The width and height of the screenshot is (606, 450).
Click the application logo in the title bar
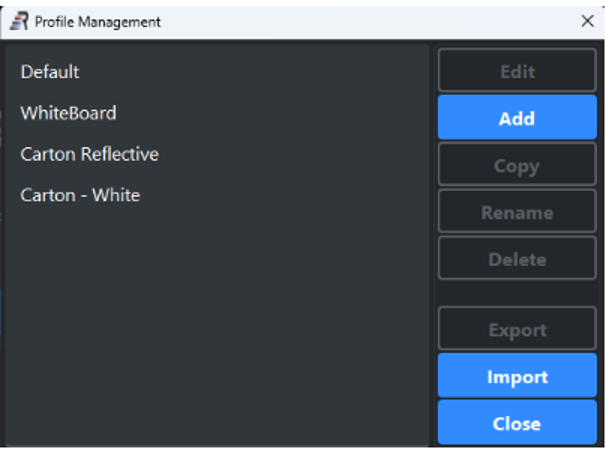point(19,21)
